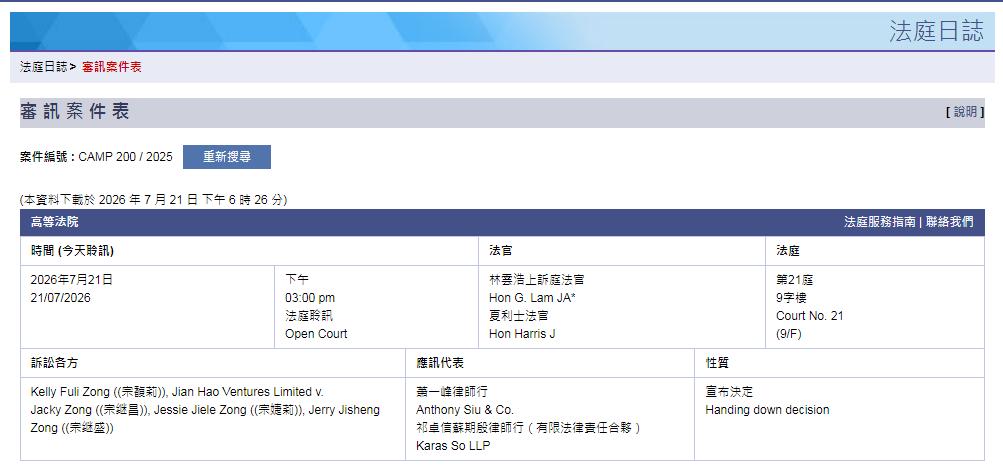Click the 法官 column header

[501, 251]
